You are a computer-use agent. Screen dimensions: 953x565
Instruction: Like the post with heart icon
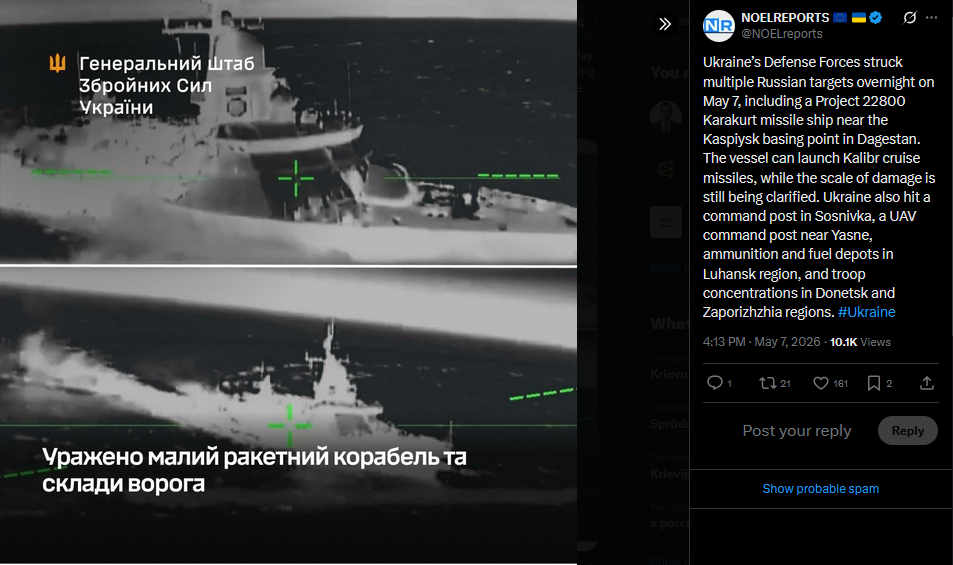point(821,383)
